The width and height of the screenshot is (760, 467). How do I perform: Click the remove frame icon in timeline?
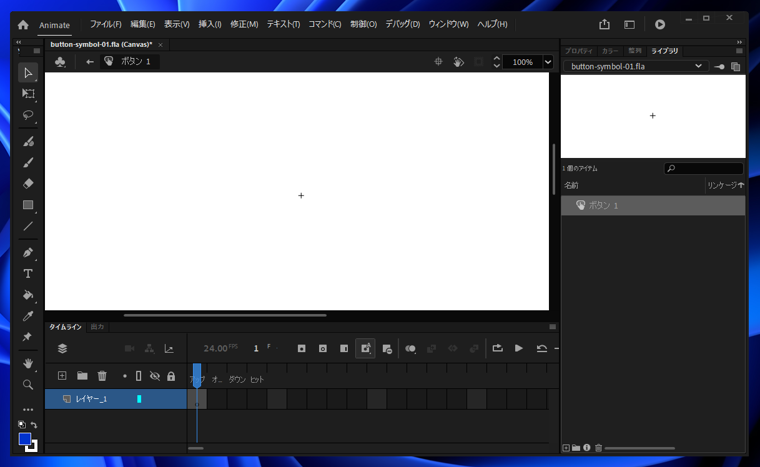(387, 349)
